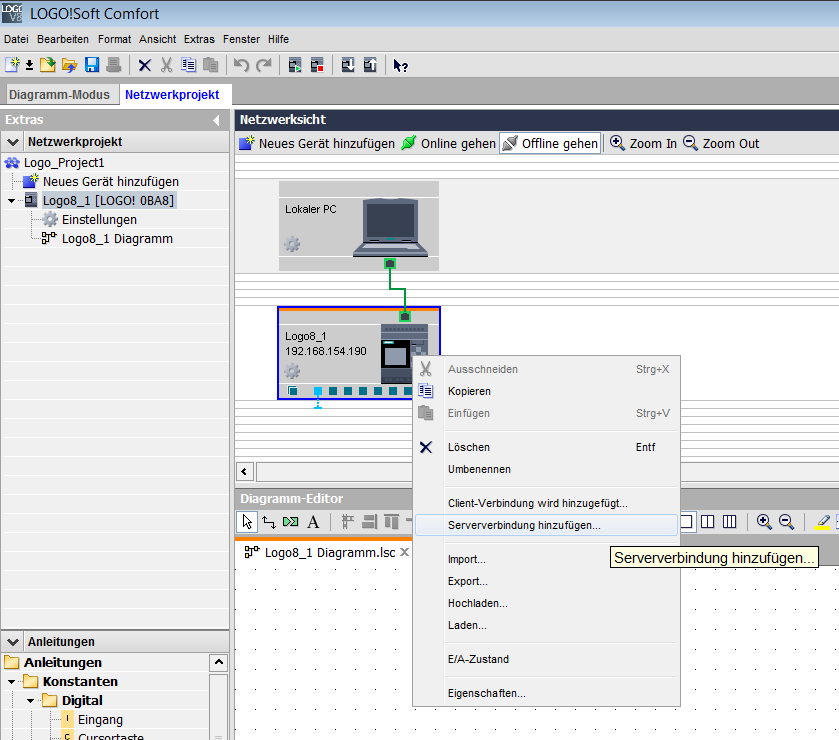Click the Online gehen button
839x740 pixels.
tap(448, 143)
